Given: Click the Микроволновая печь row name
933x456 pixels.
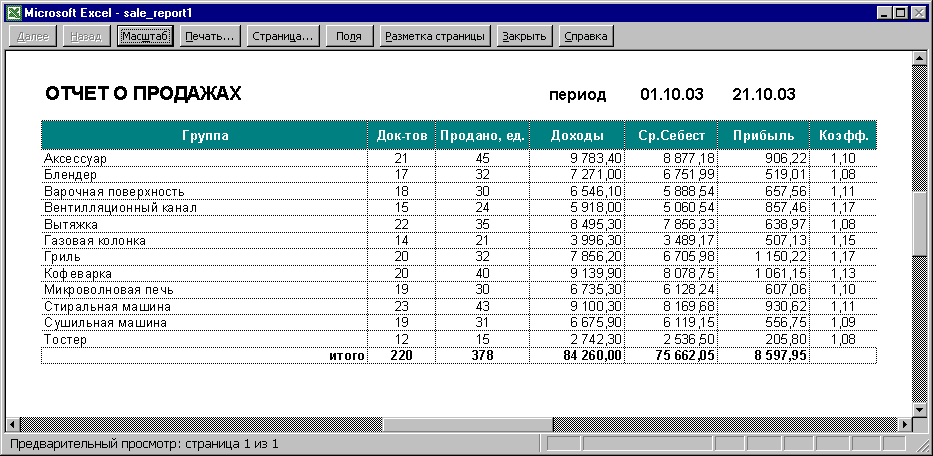Looking at the screenshot, I should [109, 290].
